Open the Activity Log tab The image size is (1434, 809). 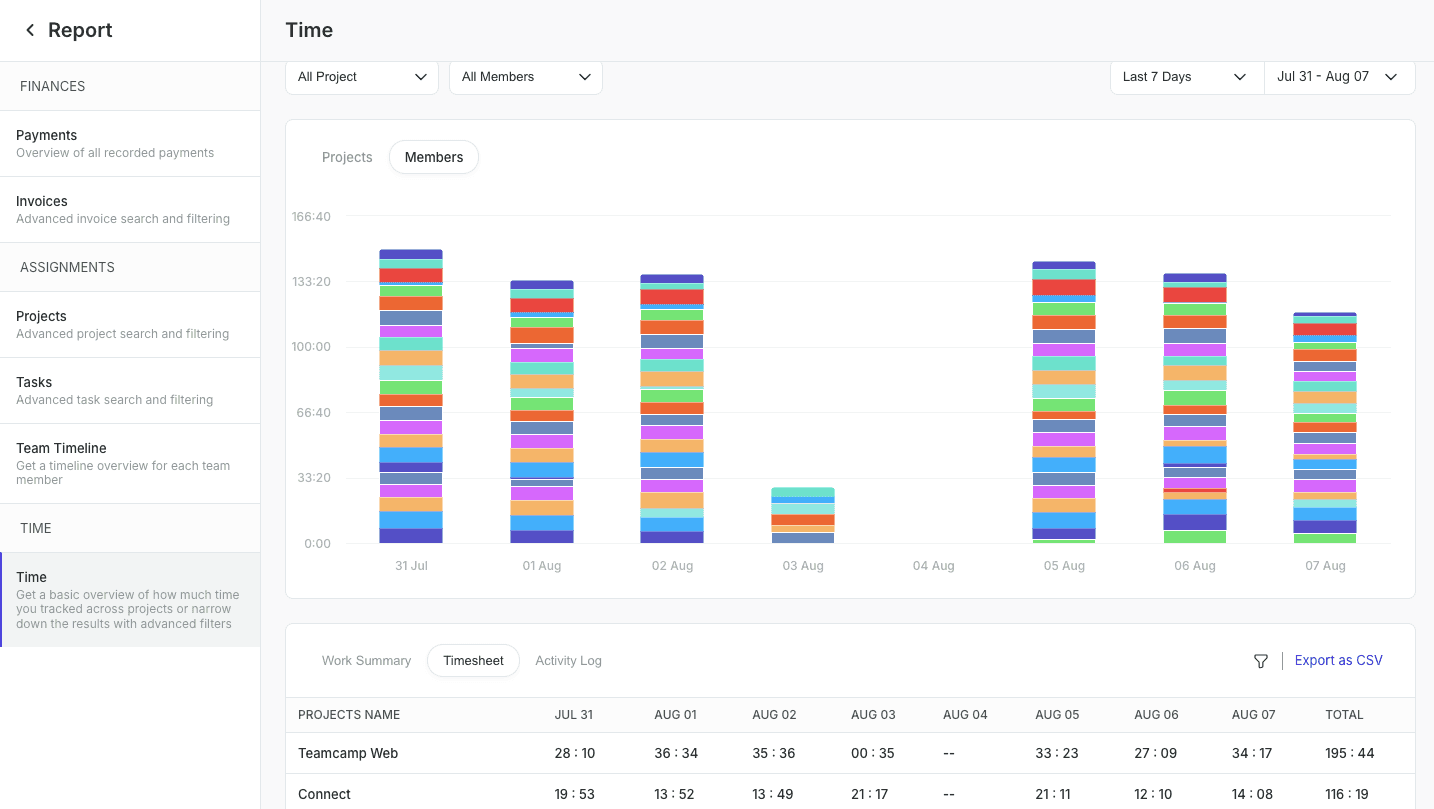tap(568, 661)
